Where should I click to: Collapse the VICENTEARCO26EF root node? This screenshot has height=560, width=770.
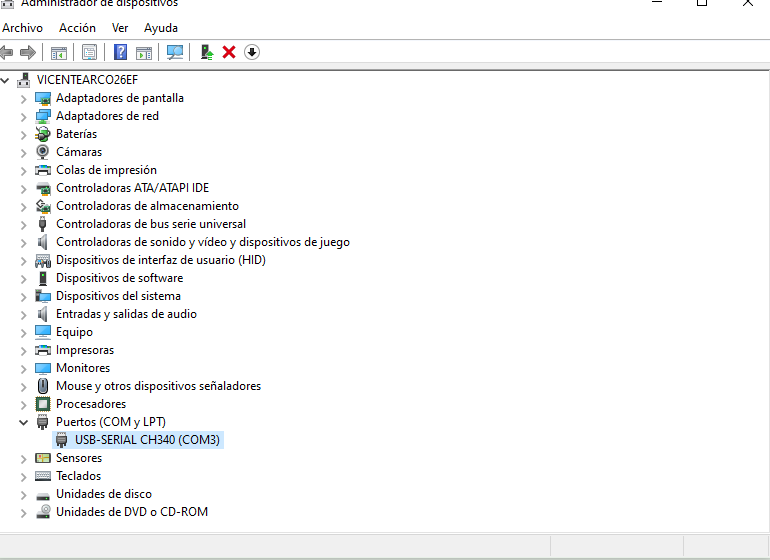click(7, 80)
